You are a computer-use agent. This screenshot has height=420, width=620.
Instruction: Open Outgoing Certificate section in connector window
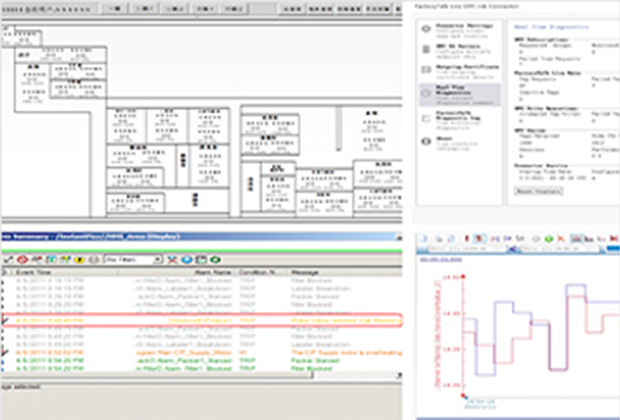point(459,72)
